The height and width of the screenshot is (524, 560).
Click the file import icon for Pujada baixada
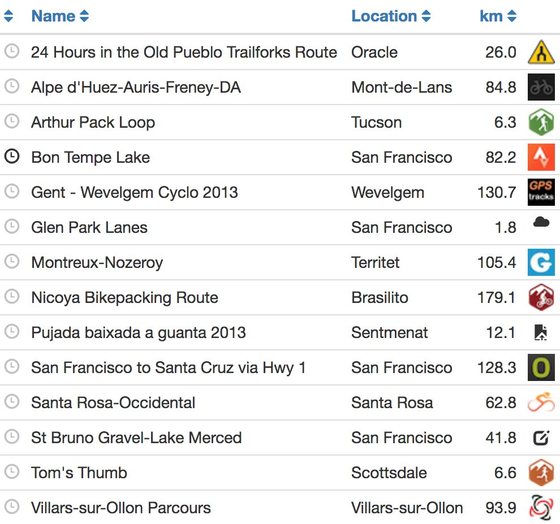coord(541,333)
